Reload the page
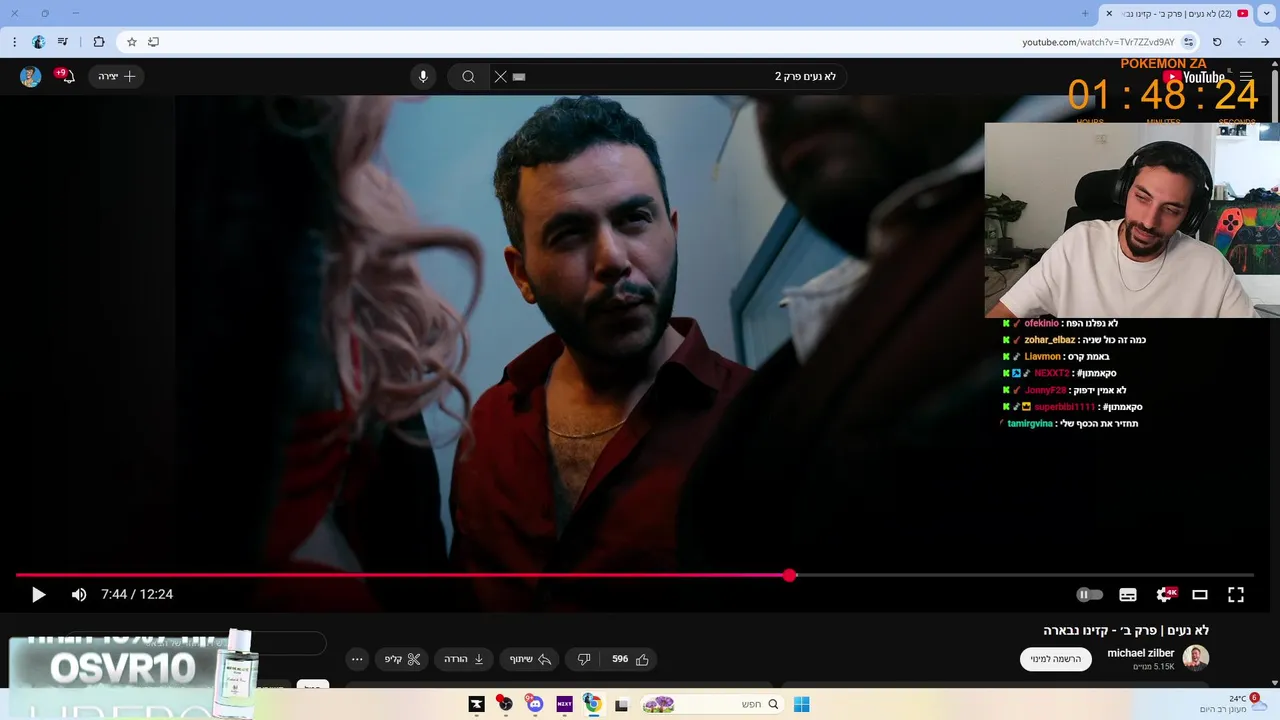The height and width of the screenshot is (720, 1280). coord(1217,42)
